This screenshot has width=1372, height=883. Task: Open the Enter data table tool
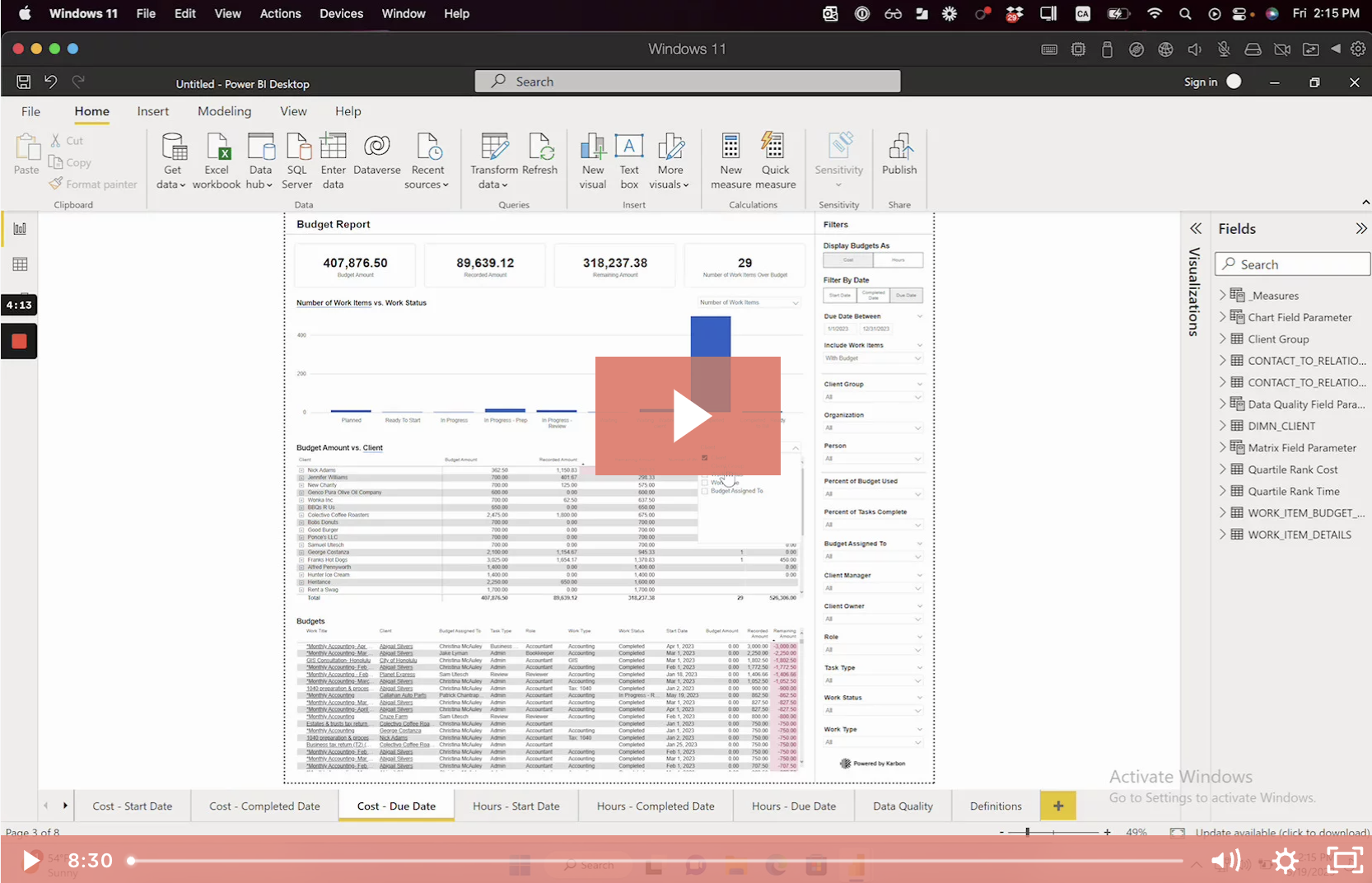click(333, 161)
